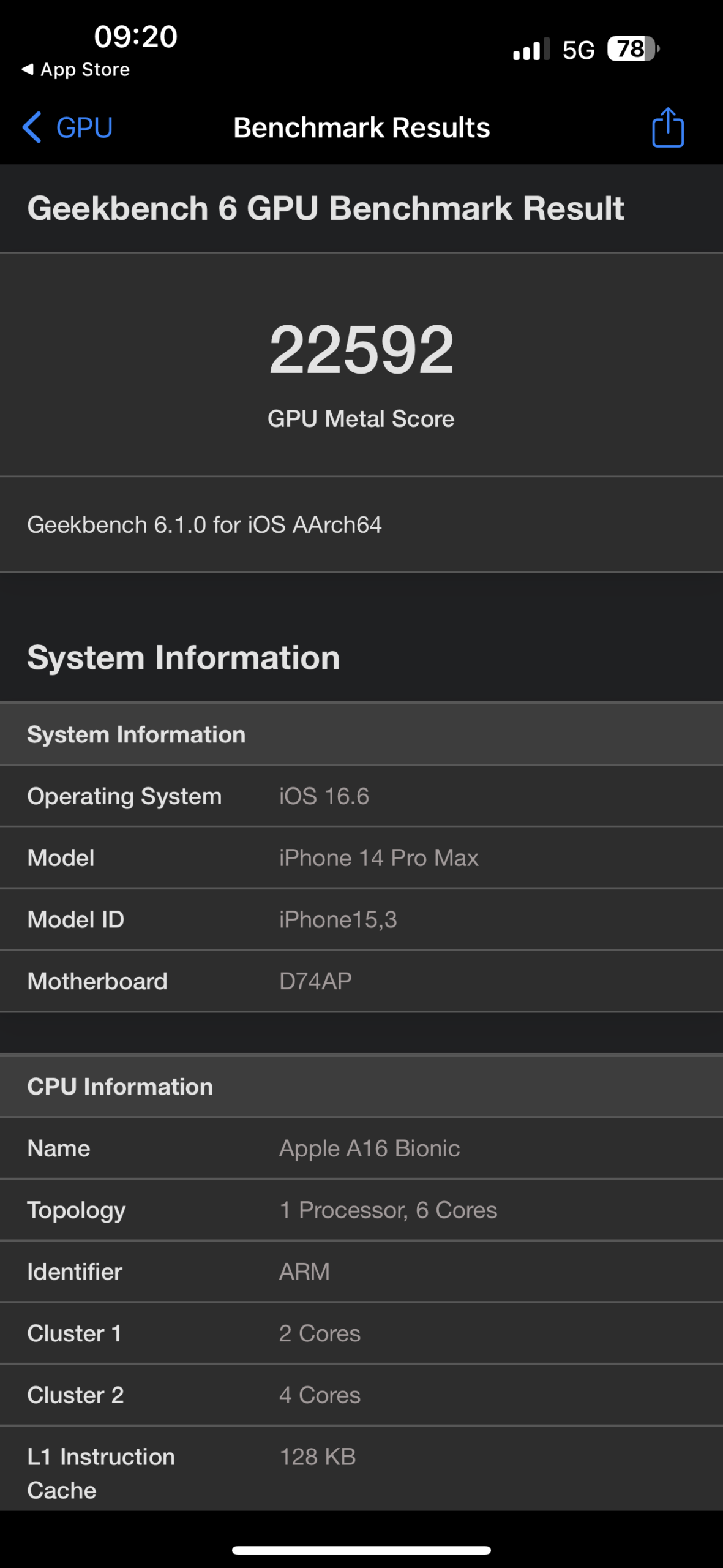This screenshot has width=723, height=1568.
Task: Tap the home indicator bar
Action: click(361, 1550)
